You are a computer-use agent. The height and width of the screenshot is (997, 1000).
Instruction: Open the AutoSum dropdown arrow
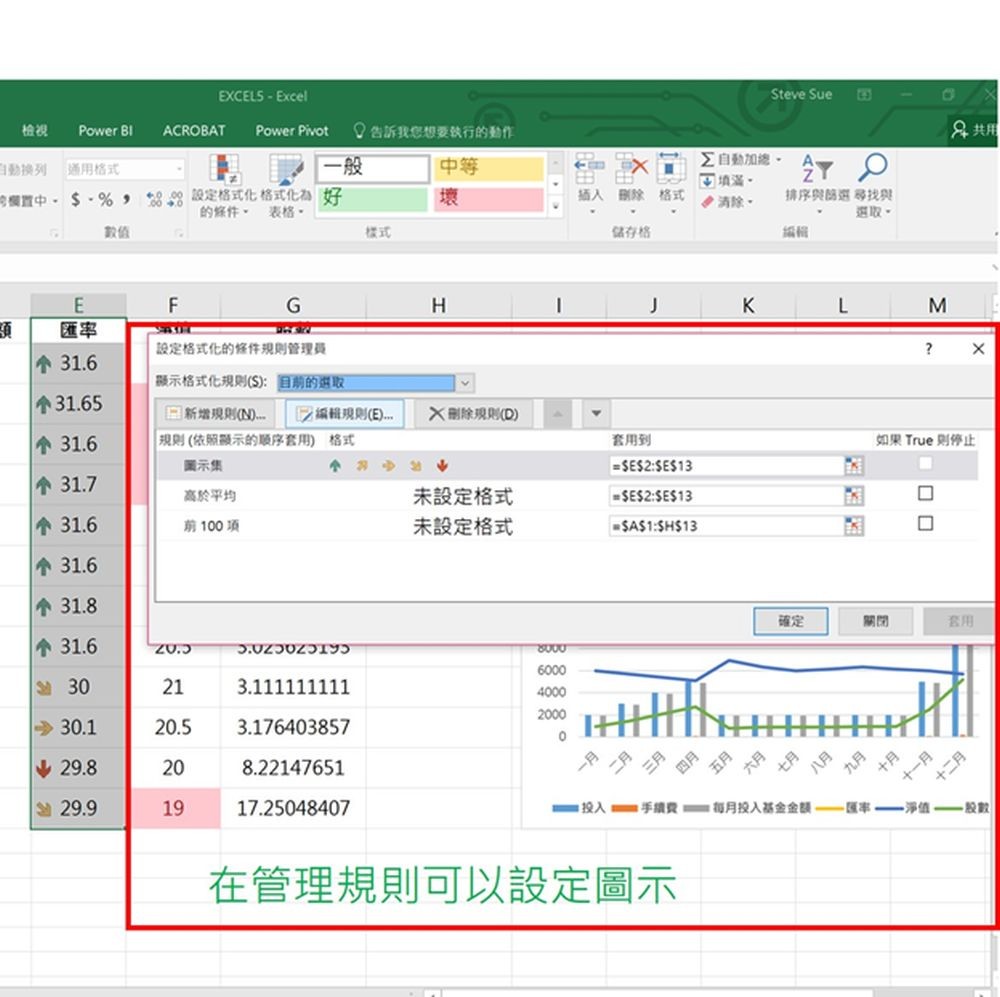pos(779,159)
